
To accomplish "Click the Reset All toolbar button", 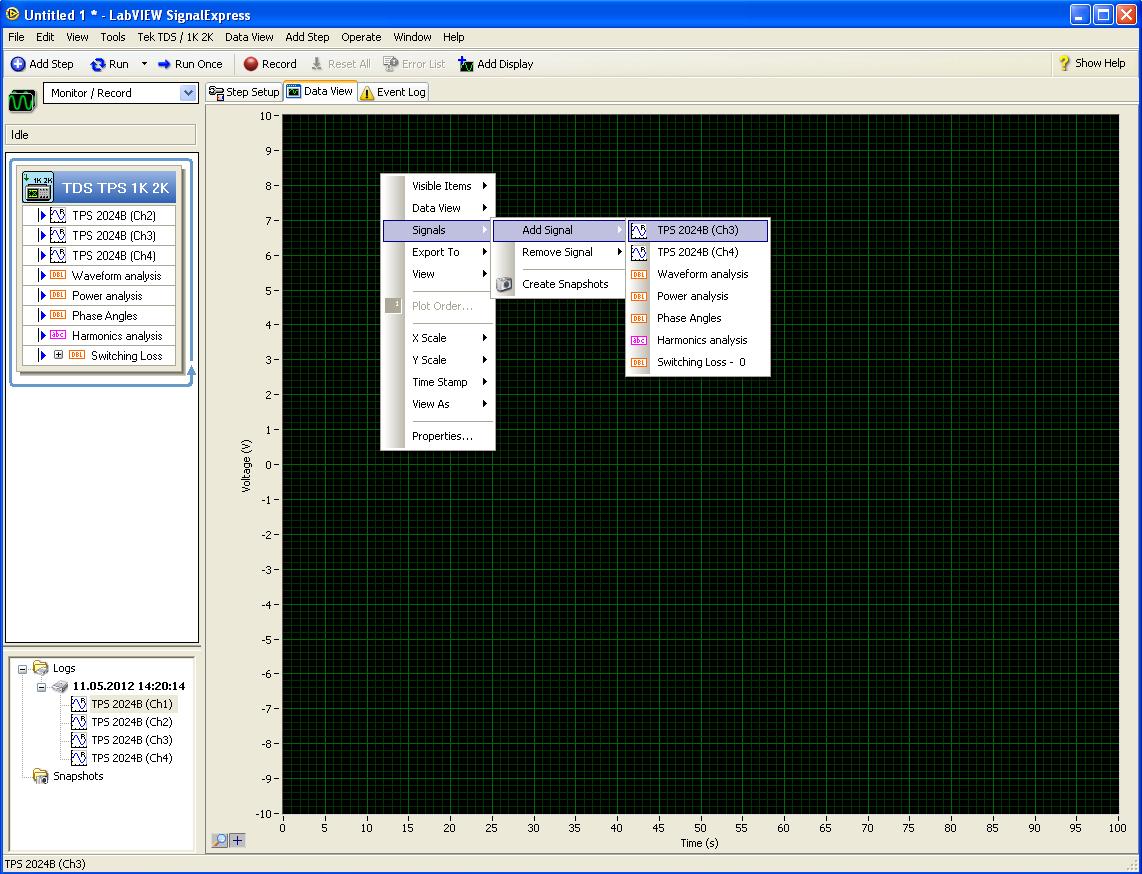I will tap(340, 64).
